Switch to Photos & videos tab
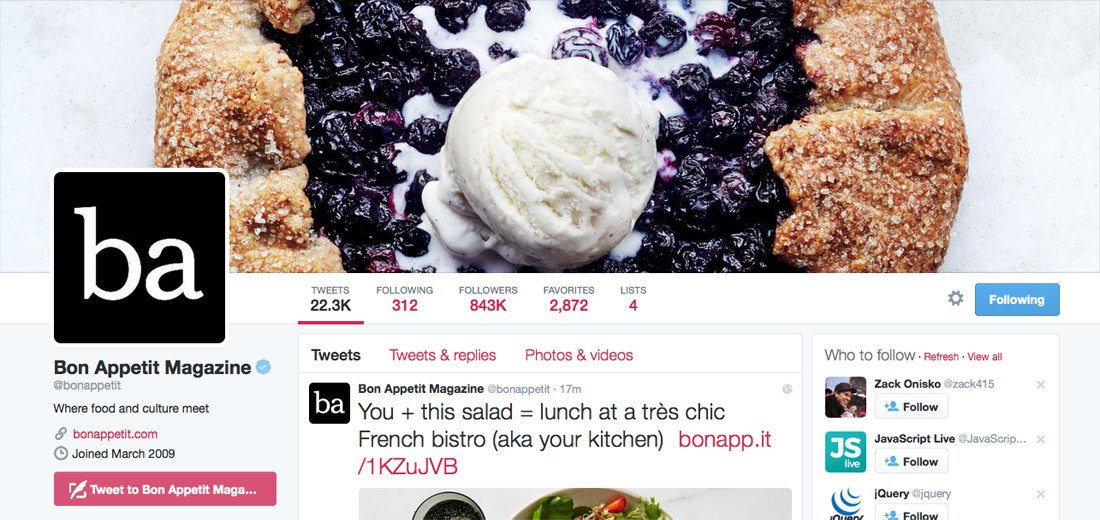The height and width of the screenshot is (520, 1100). click(579, 355)
